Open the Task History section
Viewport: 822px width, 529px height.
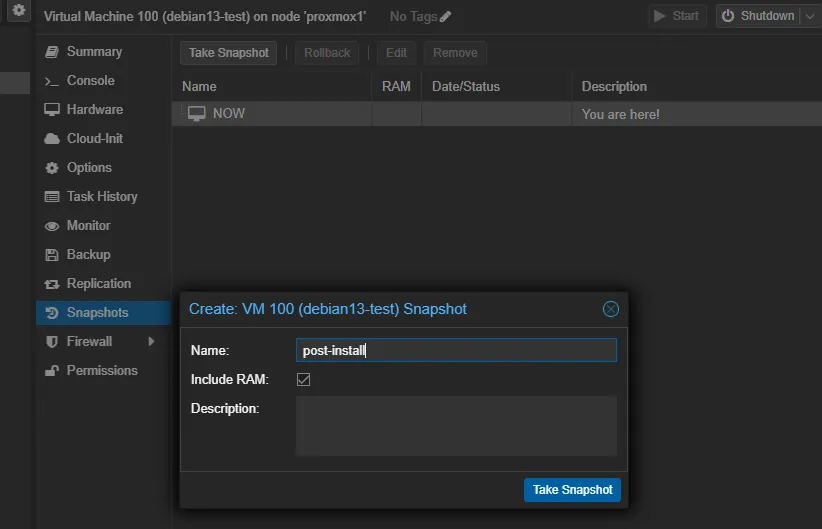[103, 197]
